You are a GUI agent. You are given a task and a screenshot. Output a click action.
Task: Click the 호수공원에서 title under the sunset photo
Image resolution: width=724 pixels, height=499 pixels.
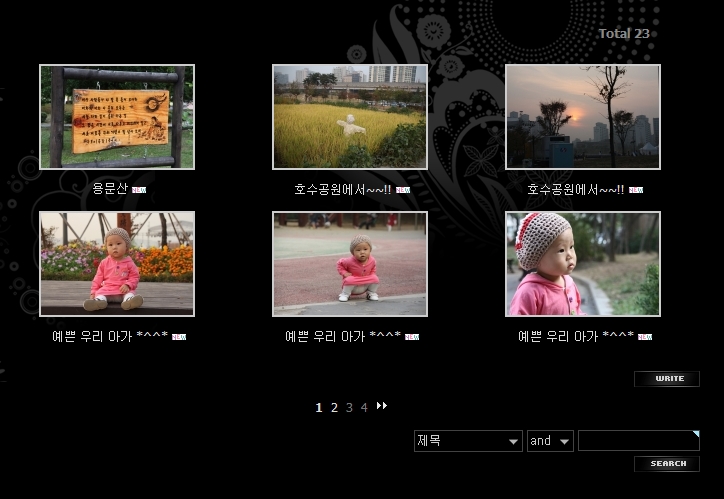pyautogui.click(x=576, y=188)
